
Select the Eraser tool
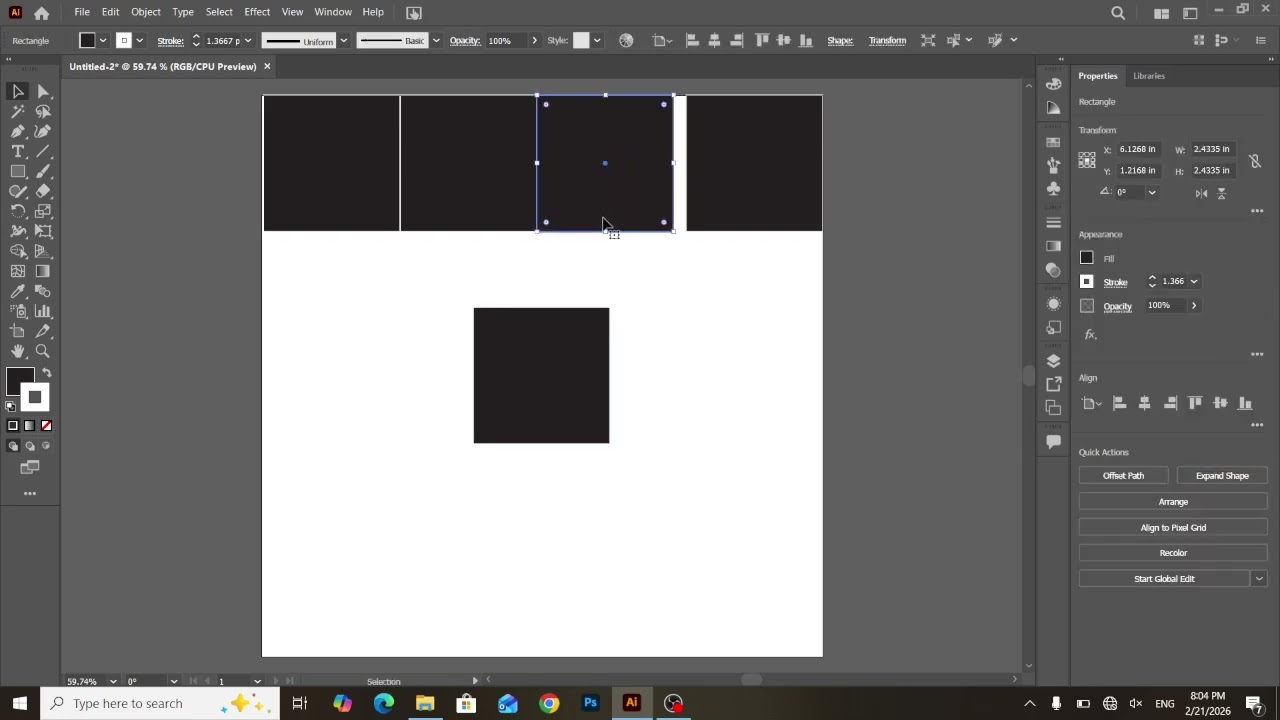coord(43,191)
